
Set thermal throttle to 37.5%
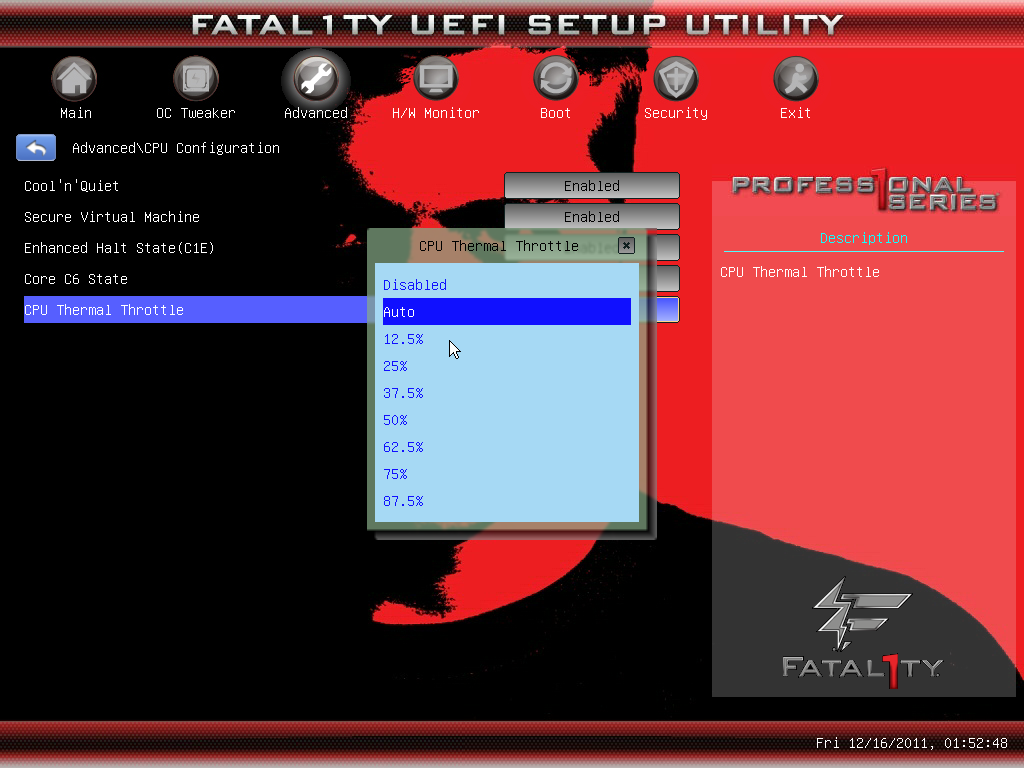507,392
